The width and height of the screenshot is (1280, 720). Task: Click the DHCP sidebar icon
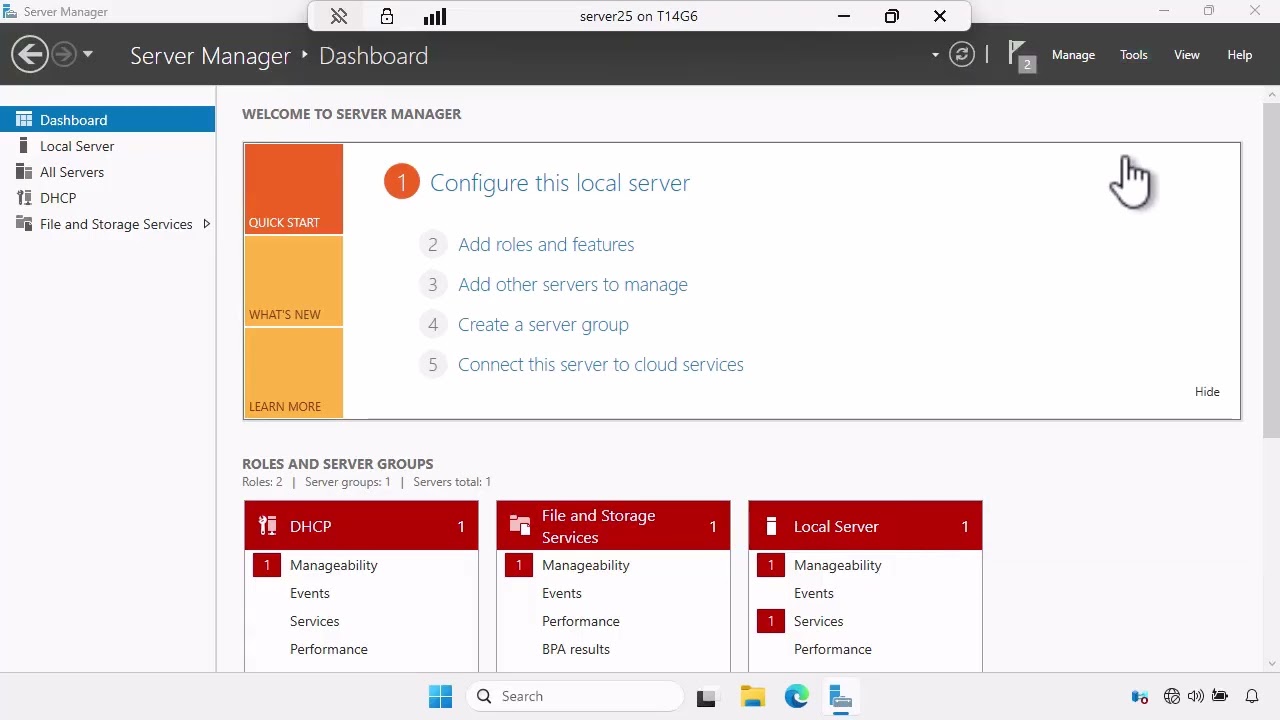coord(24,198)
